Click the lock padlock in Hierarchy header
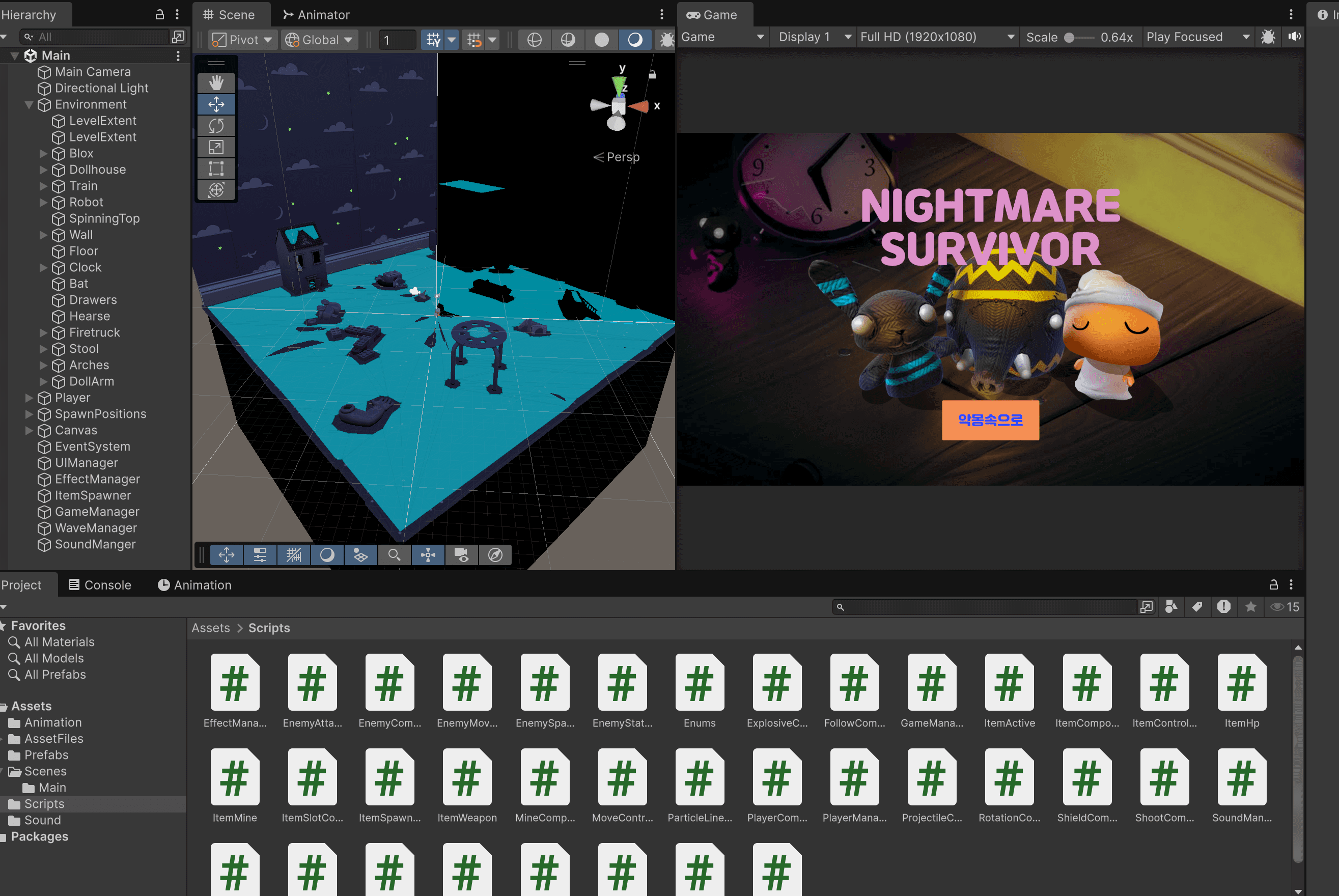Image resolution: width=1339 pixels, height=896 pixels. click(x=159, y=14)
